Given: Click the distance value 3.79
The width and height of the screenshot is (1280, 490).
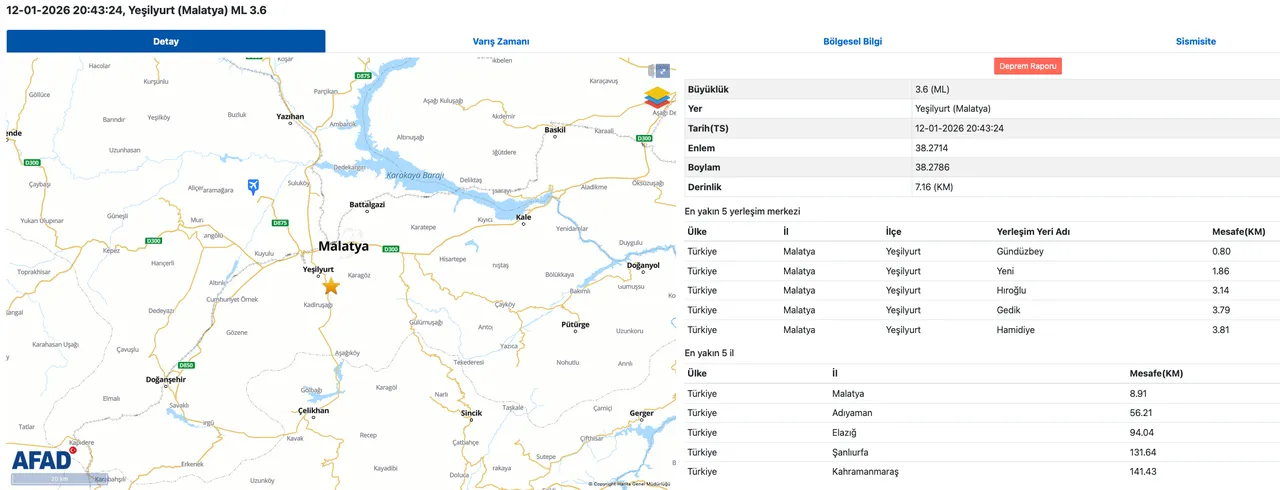Looking at the screenshot, I should [x=1221, y=310].
